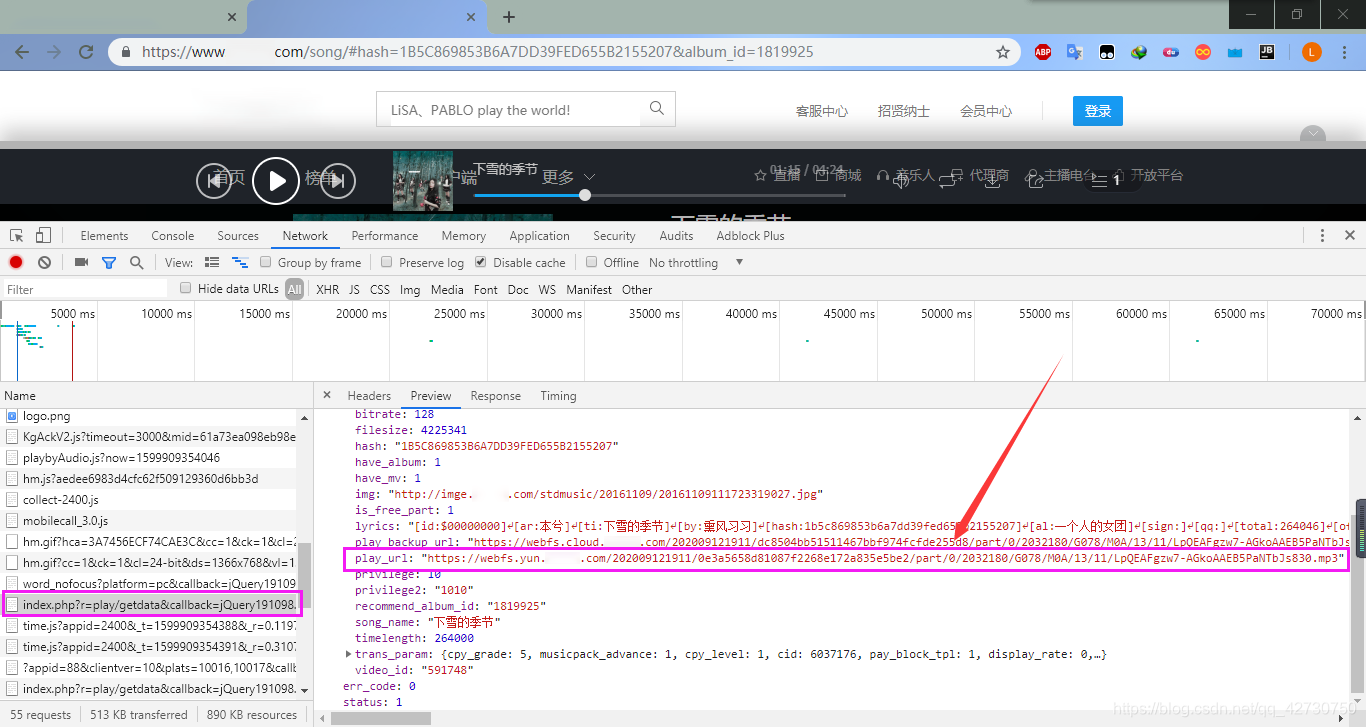Switch to the Elements tab
Viewport: 1366px width, 727px height.
click(104, 236)
